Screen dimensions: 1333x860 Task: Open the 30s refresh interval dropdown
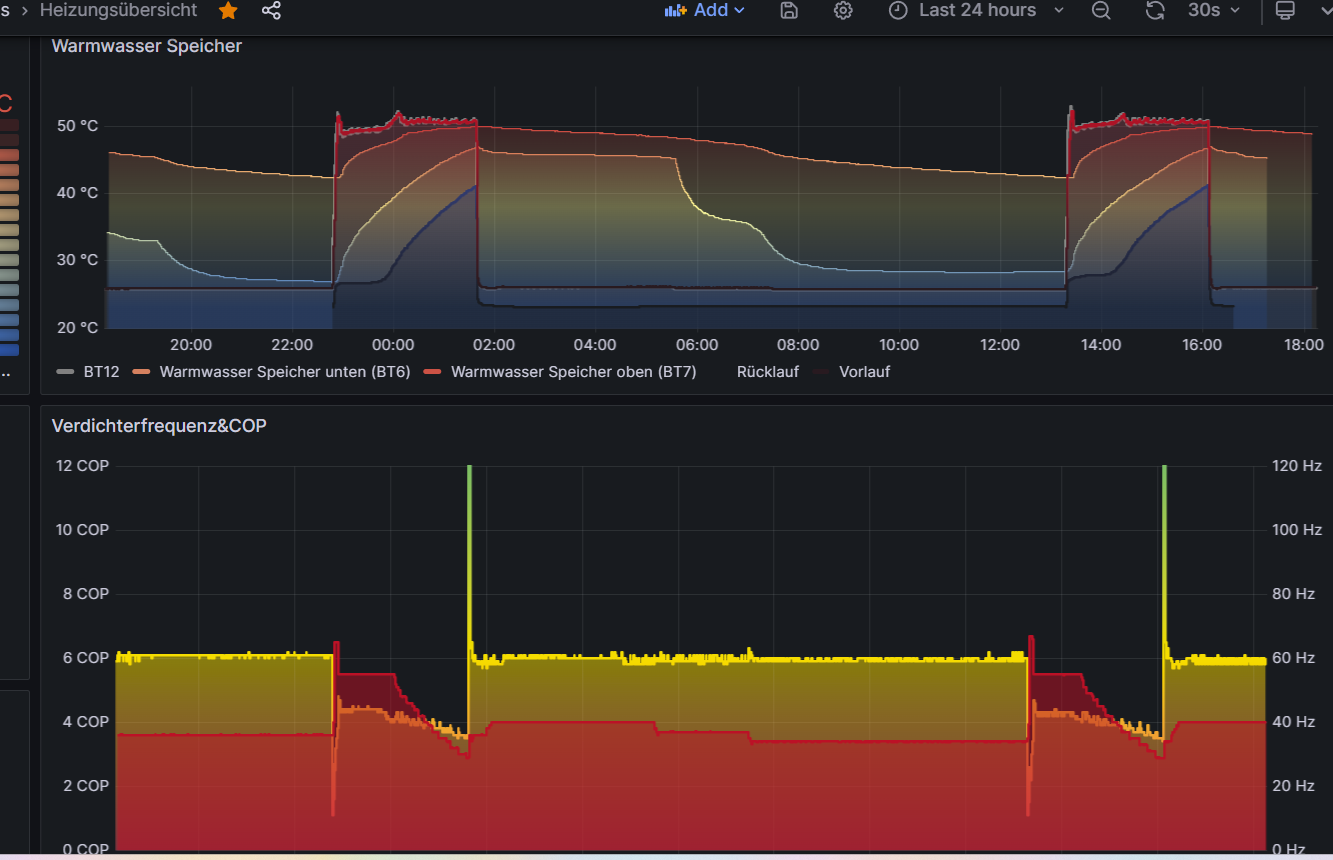1214,11
